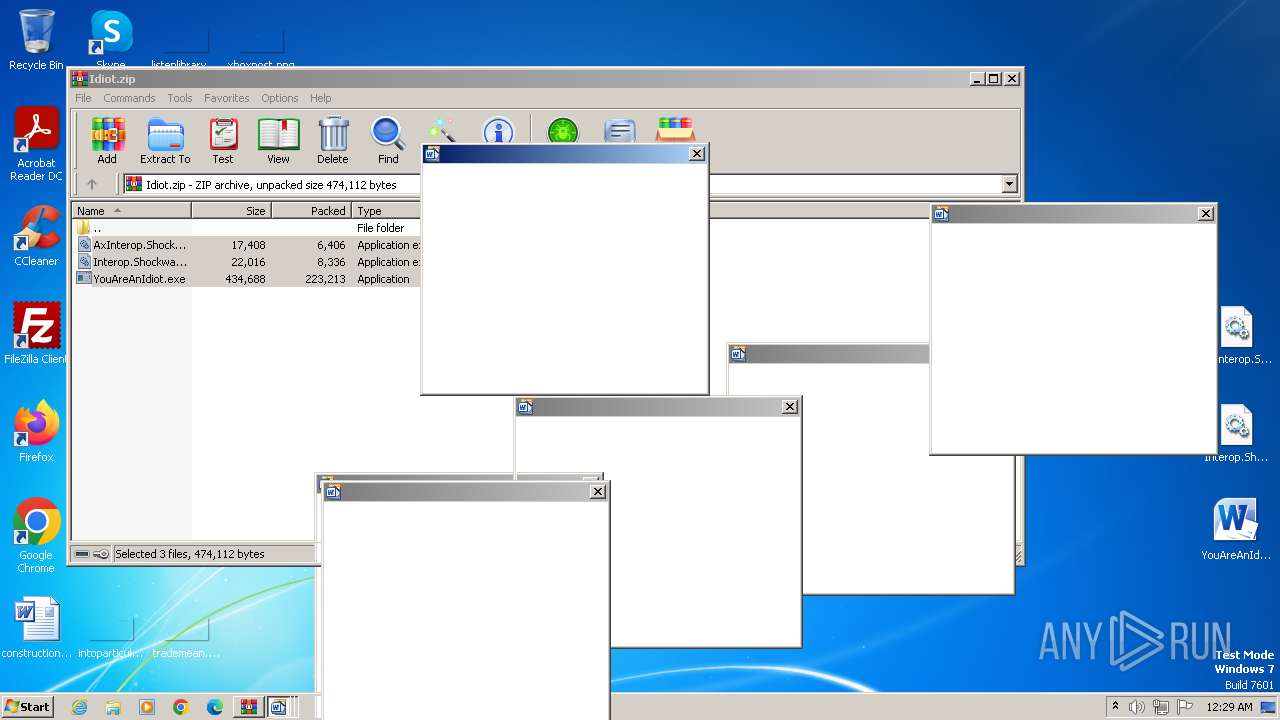Viewport: 1280px width, 720px height.
Task: Open the Help menu
Action: coord(320,98)
